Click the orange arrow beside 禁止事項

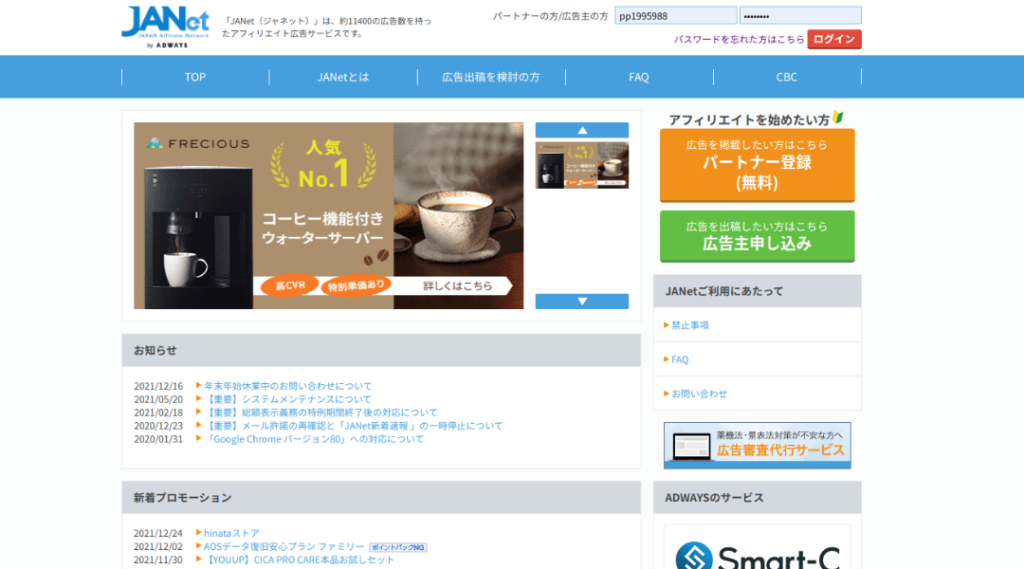click(x=666, y=325)
